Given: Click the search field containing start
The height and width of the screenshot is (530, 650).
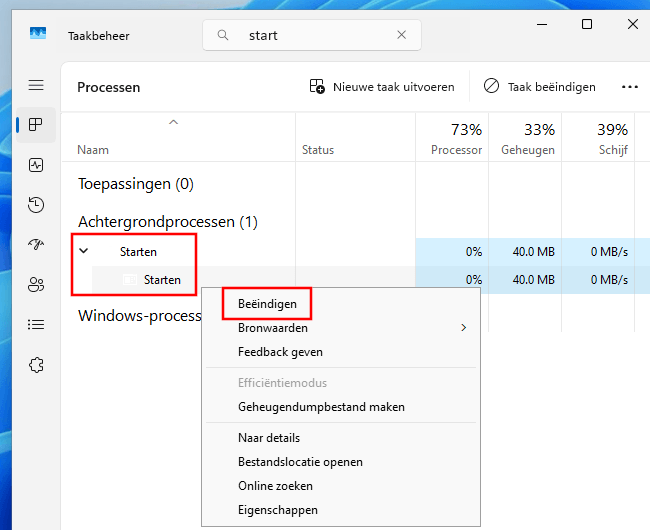Looking at the screenshot, I should (x=312, y=35).
